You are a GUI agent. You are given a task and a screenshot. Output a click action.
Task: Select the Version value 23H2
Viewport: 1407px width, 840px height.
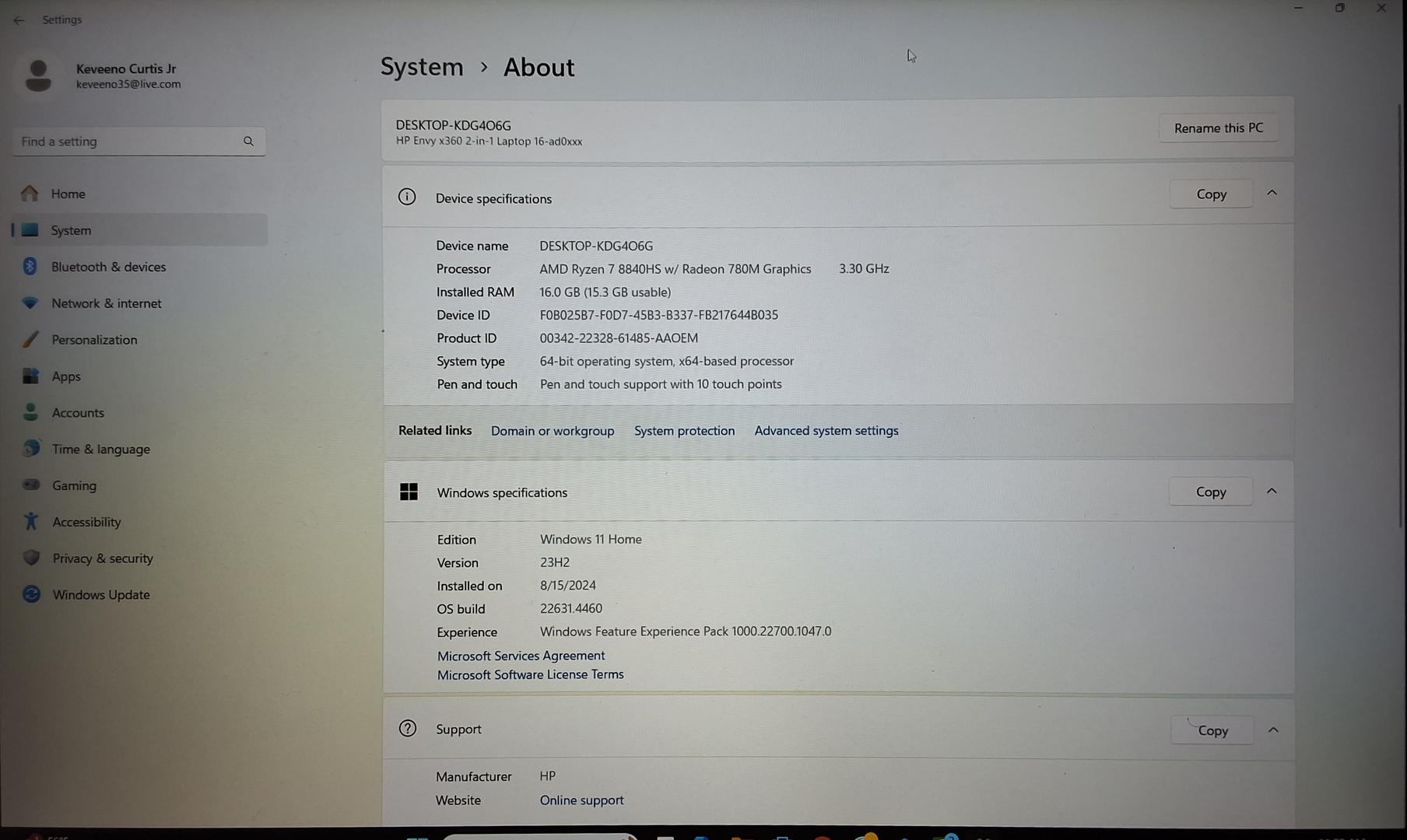[x=555, y=562]
